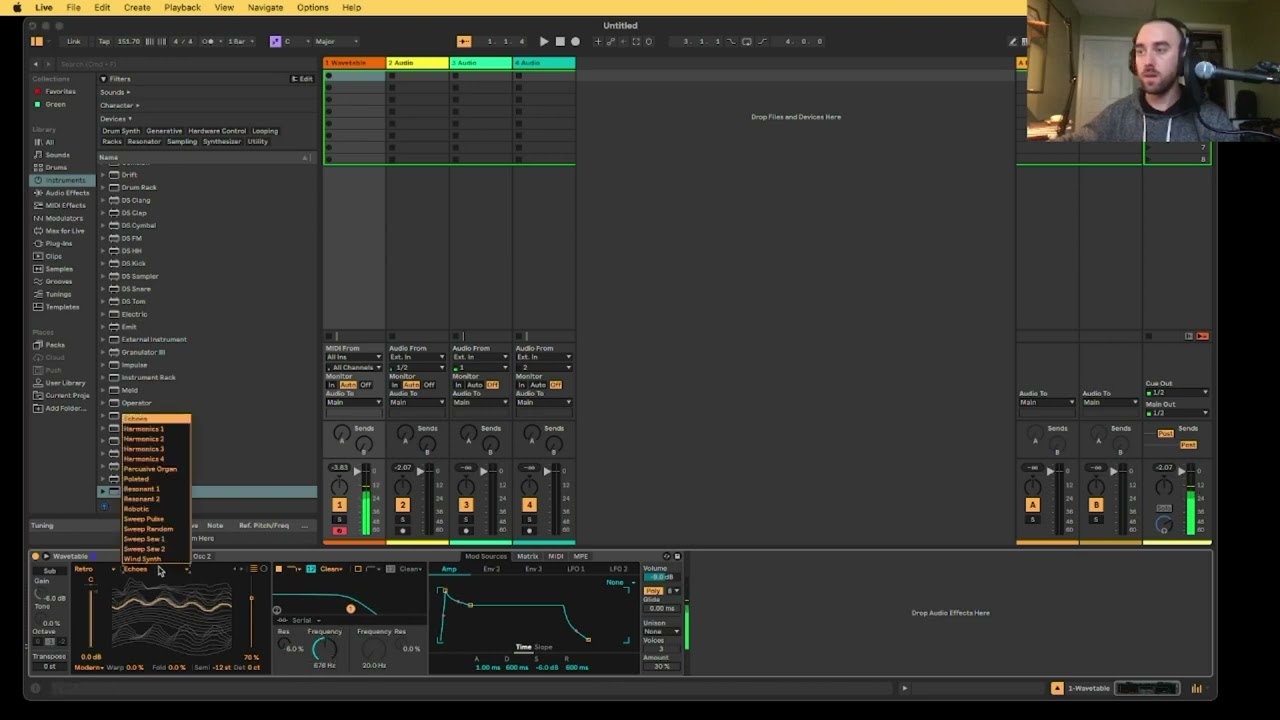Solo track 2
Viewport: 1280px width, 720px height.
click(x=402, y=519)
